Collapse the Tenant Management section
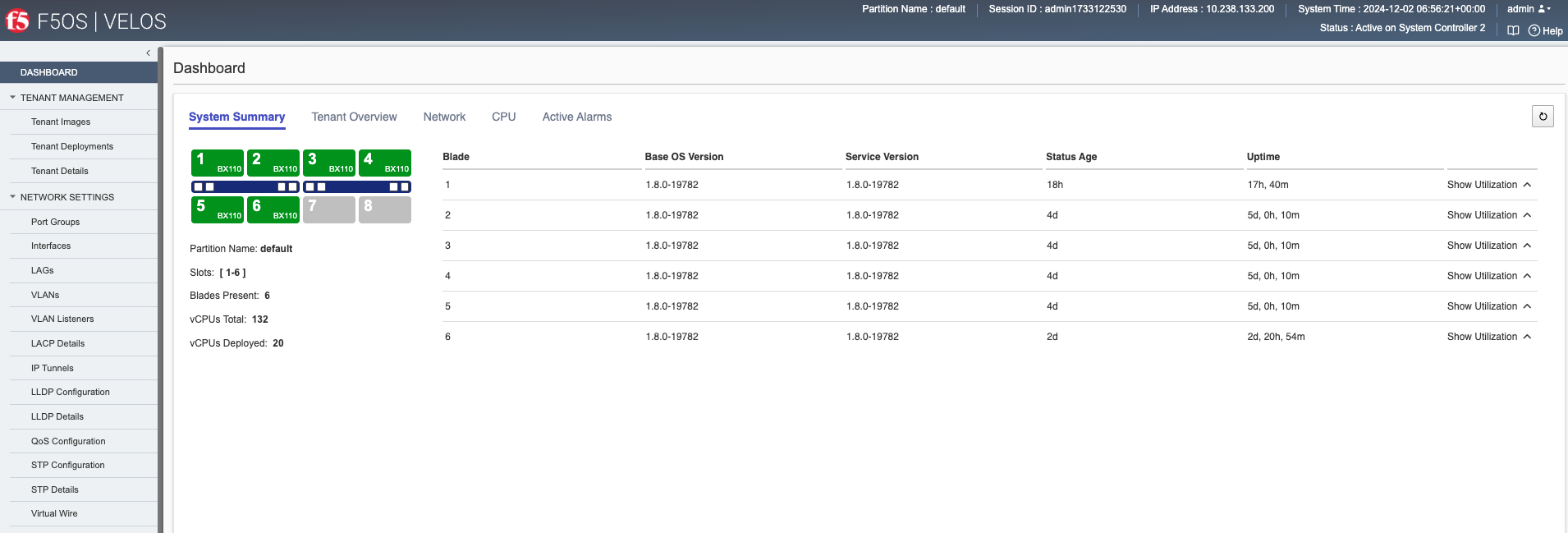1568x533 pixels. [x=13, y=98]
